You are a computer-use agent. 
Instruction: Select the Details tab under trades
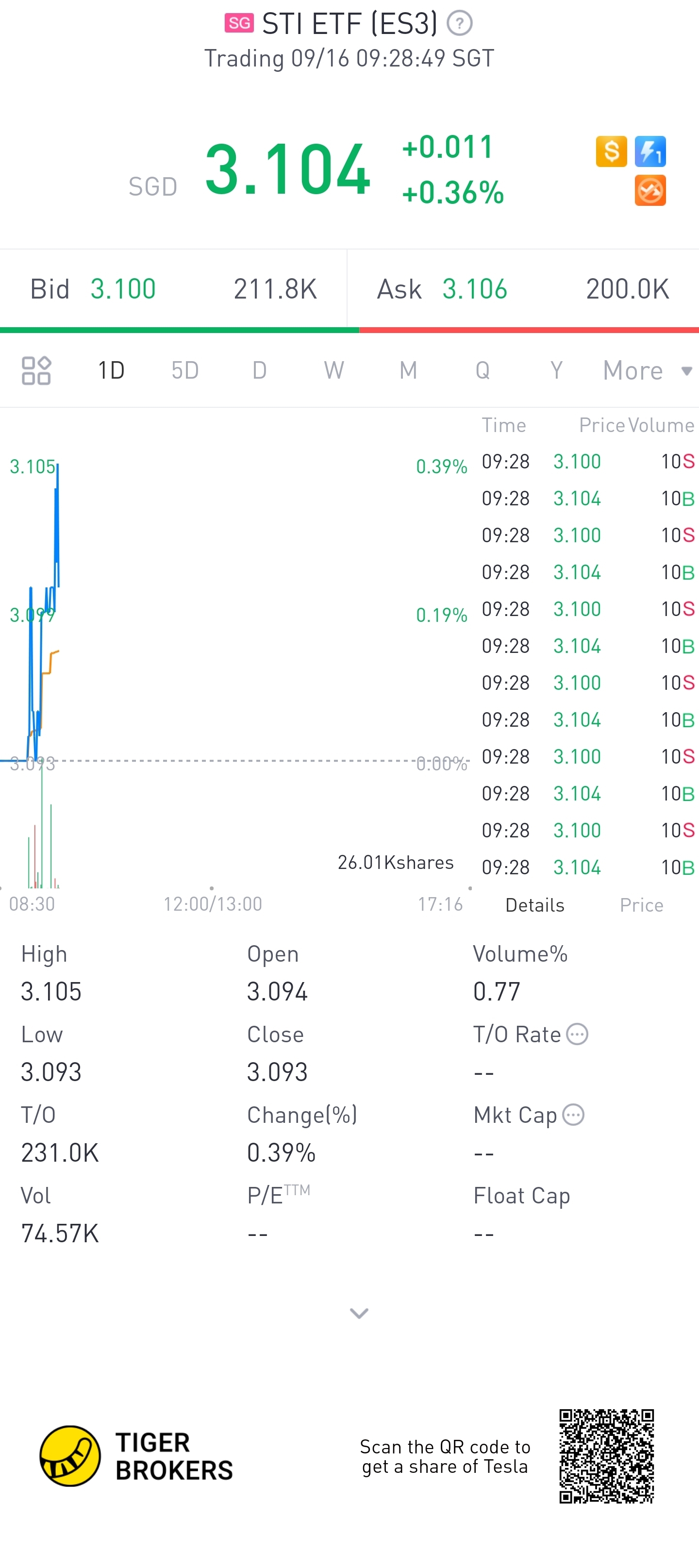534,905
